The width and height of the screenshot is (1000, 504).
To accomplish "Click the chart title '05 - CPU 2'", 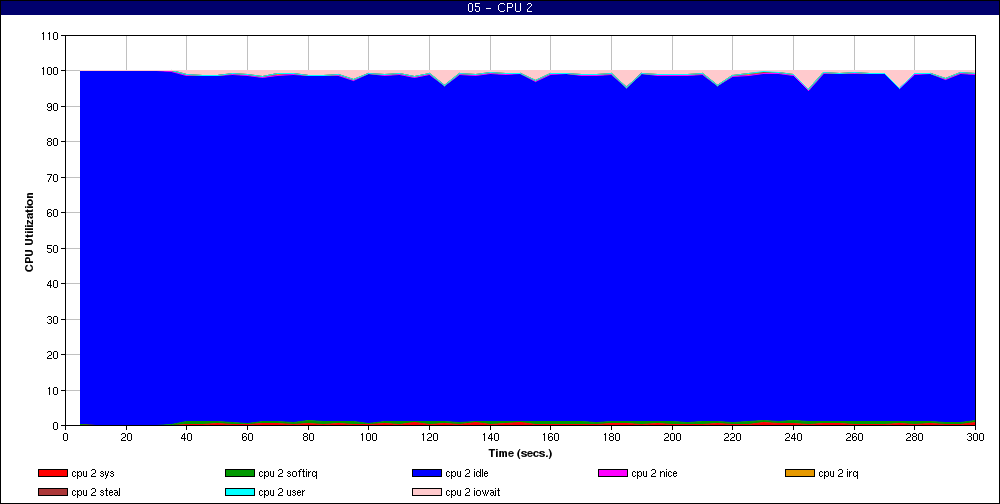I will [x=499, y=8].
